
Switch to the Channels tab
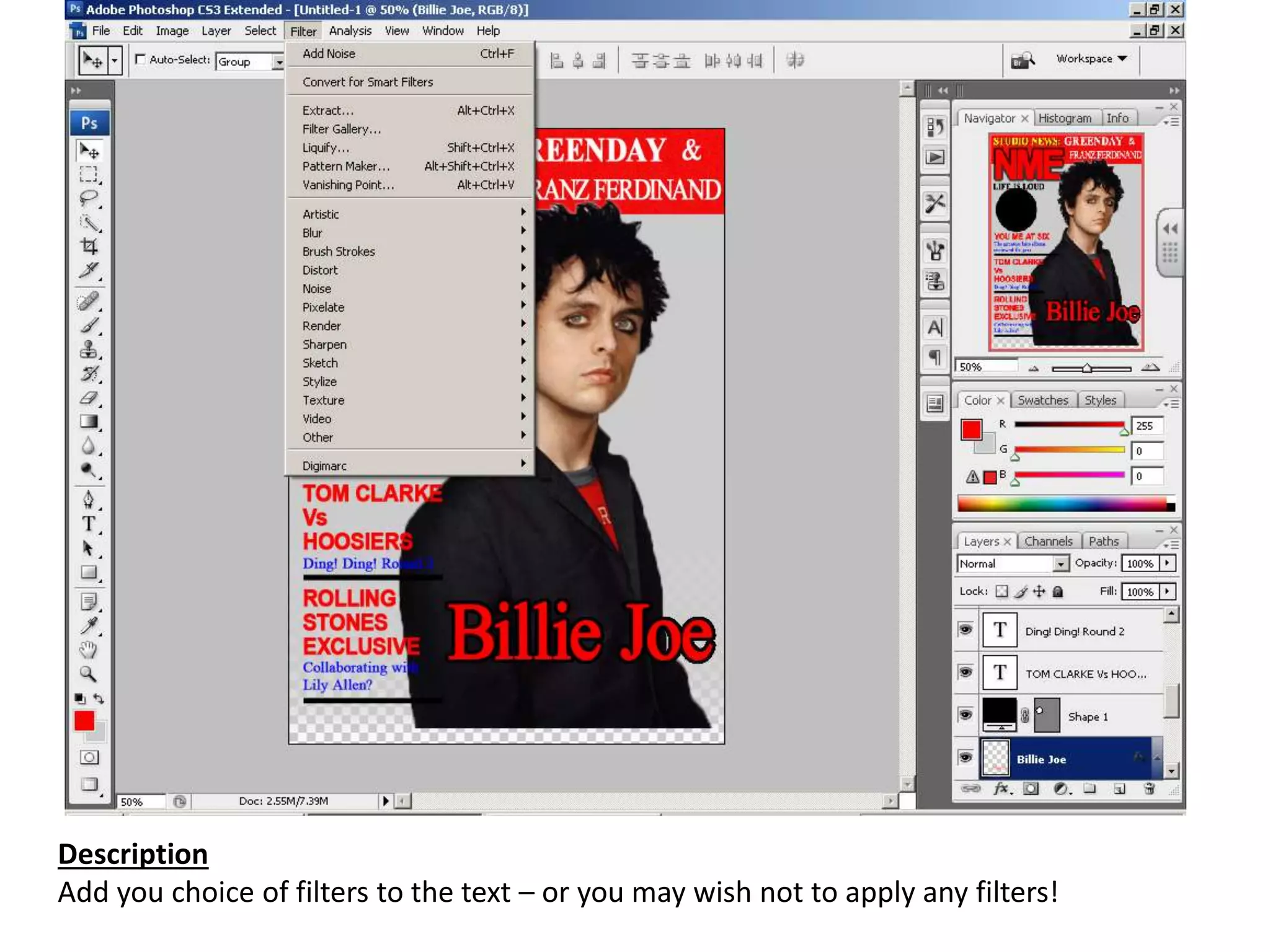pos(1048,541)
